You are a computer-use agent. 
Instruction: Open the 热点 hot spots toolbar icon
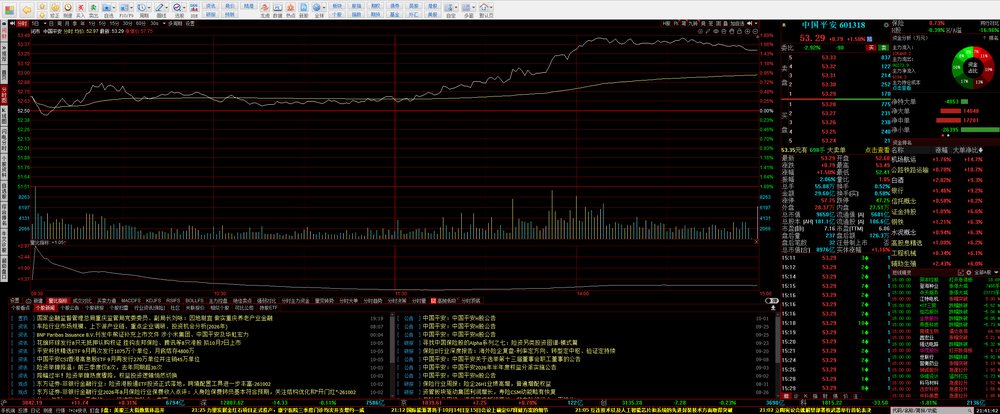pyautogui.click(x=290, y=9)
